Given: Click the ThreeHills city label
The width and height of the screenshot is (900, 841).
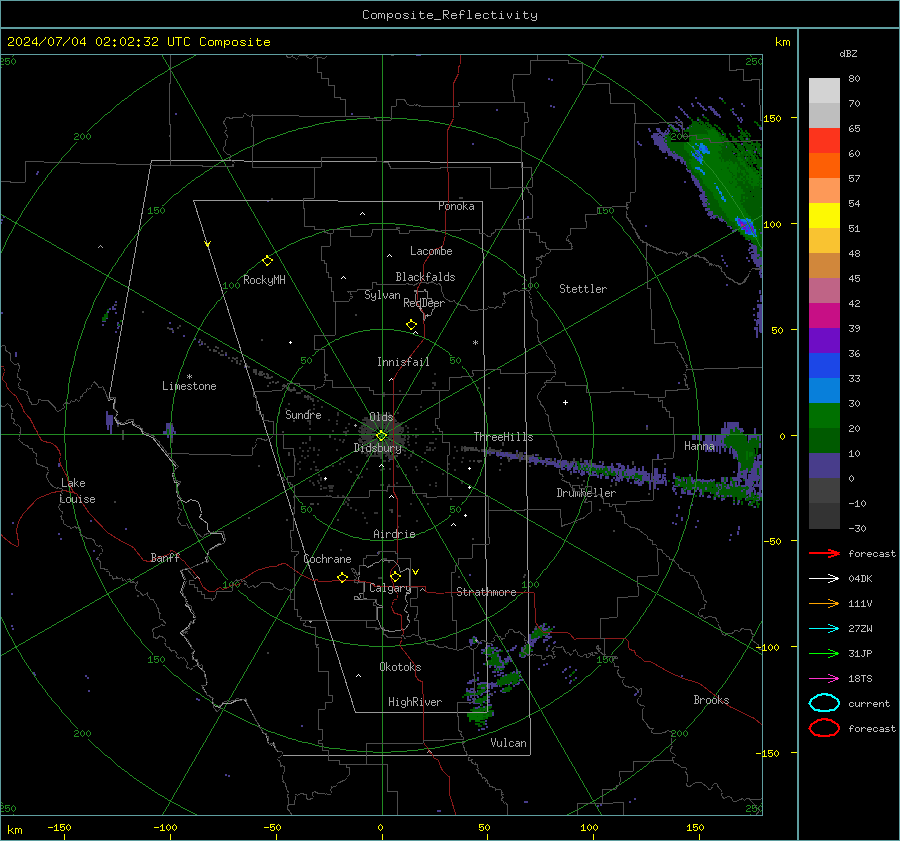Looking at the screenshot, I should 503,437.
